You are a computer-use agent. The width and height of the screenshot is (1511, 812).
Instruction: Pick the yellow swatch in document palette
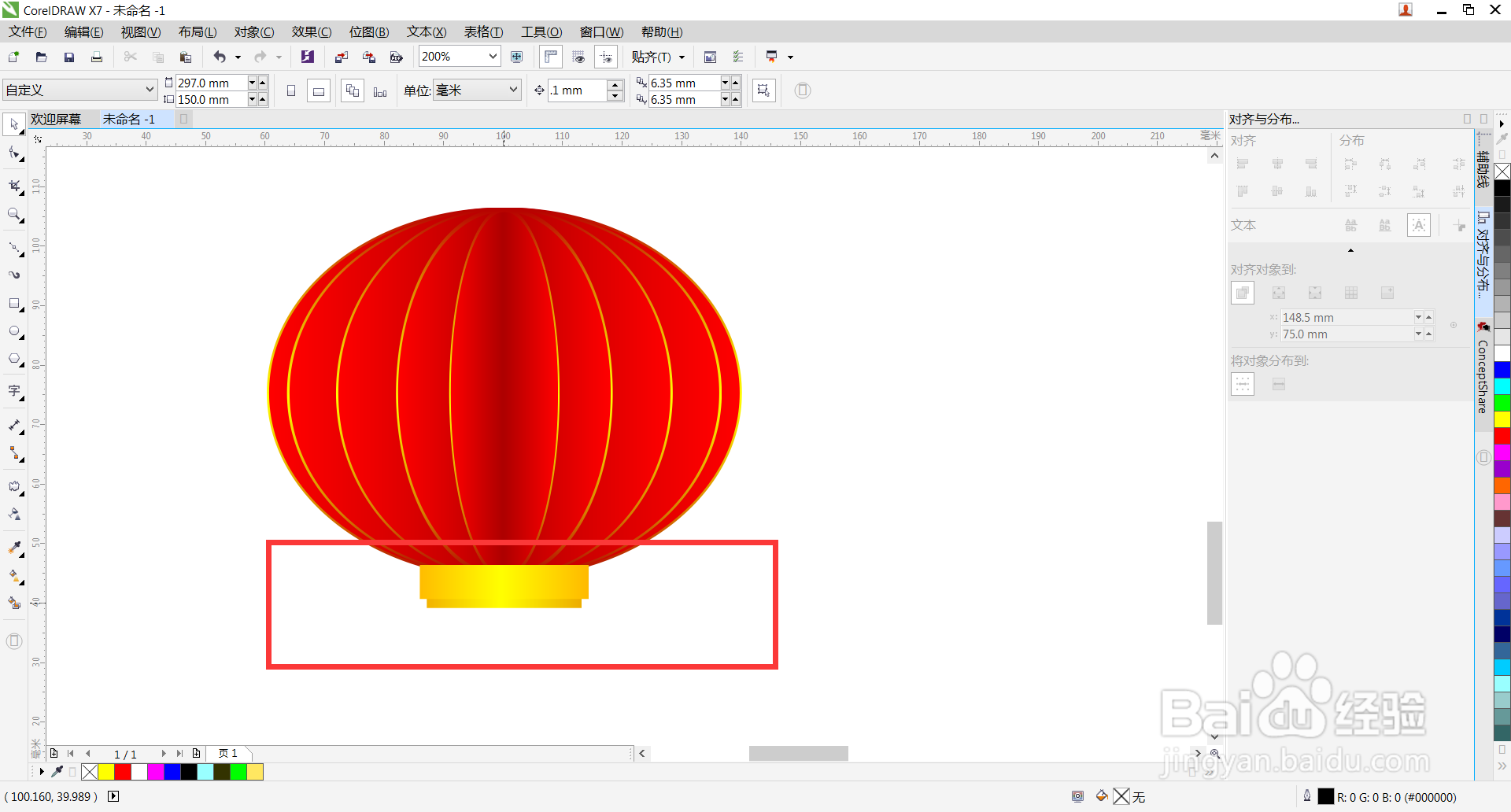click(x=106, y=772)
